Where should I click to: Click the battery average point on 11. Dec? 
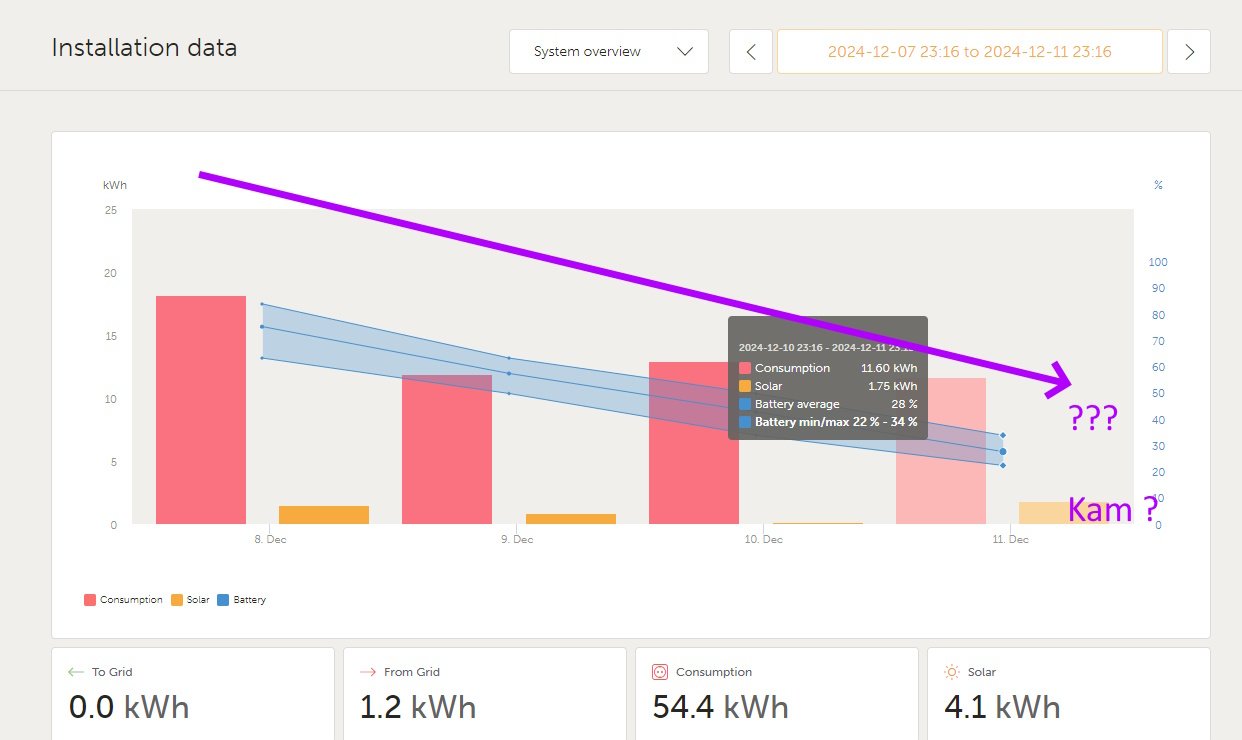[x=1002, y=452]
